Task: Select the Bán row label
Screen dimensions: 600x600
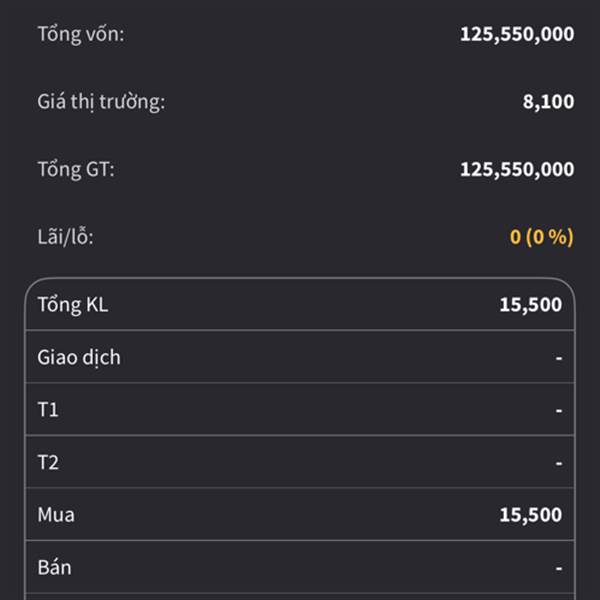Action: point(54,567)
